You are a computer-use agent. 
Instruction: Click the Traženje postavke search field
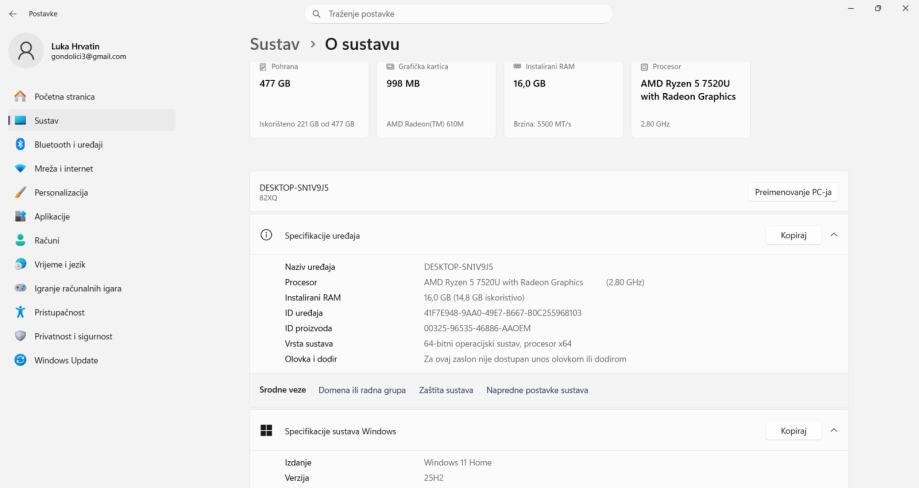coord(459,14)
